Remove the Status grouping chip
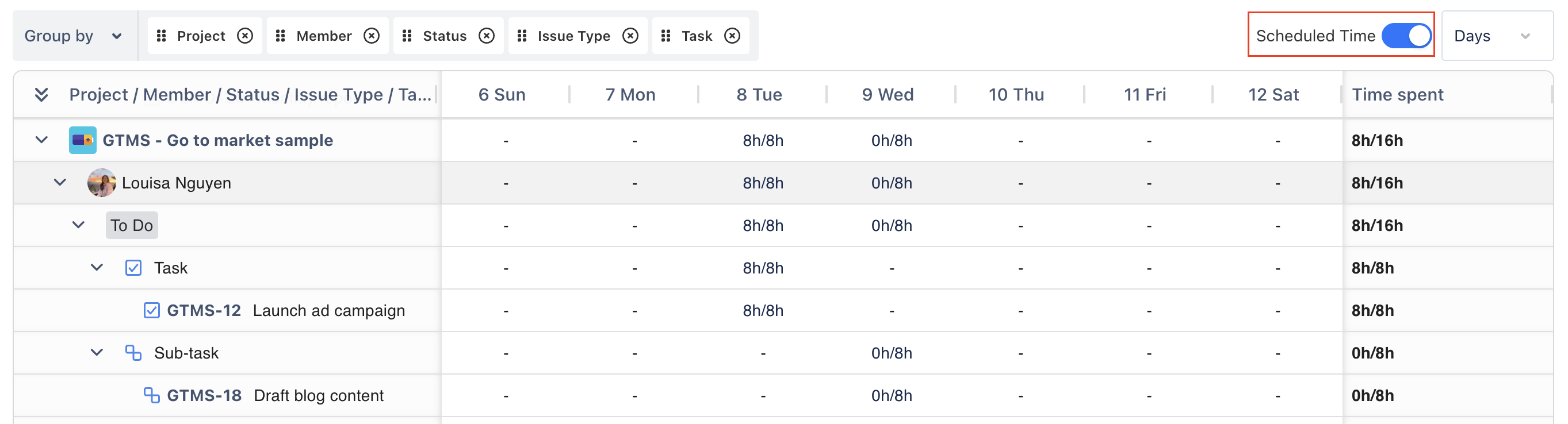The width and height of the screenshot is (1568, 424). [x=487, y=36]
